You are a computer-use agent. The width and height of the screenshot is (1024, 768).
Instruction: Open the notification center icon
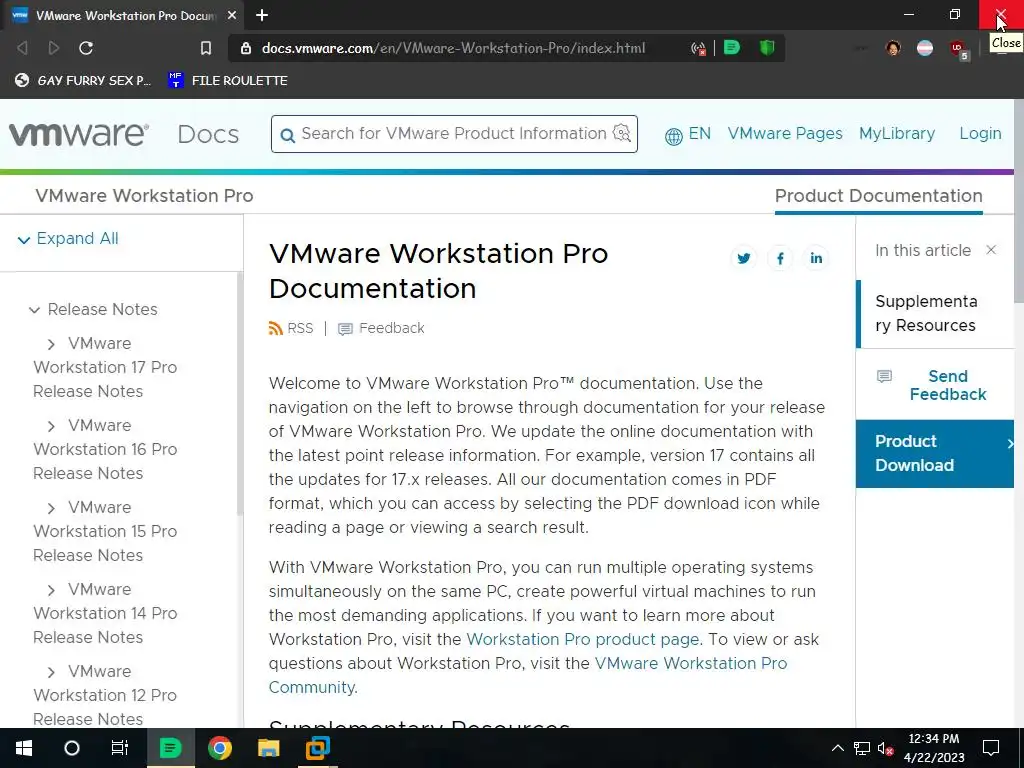point(991,748)
